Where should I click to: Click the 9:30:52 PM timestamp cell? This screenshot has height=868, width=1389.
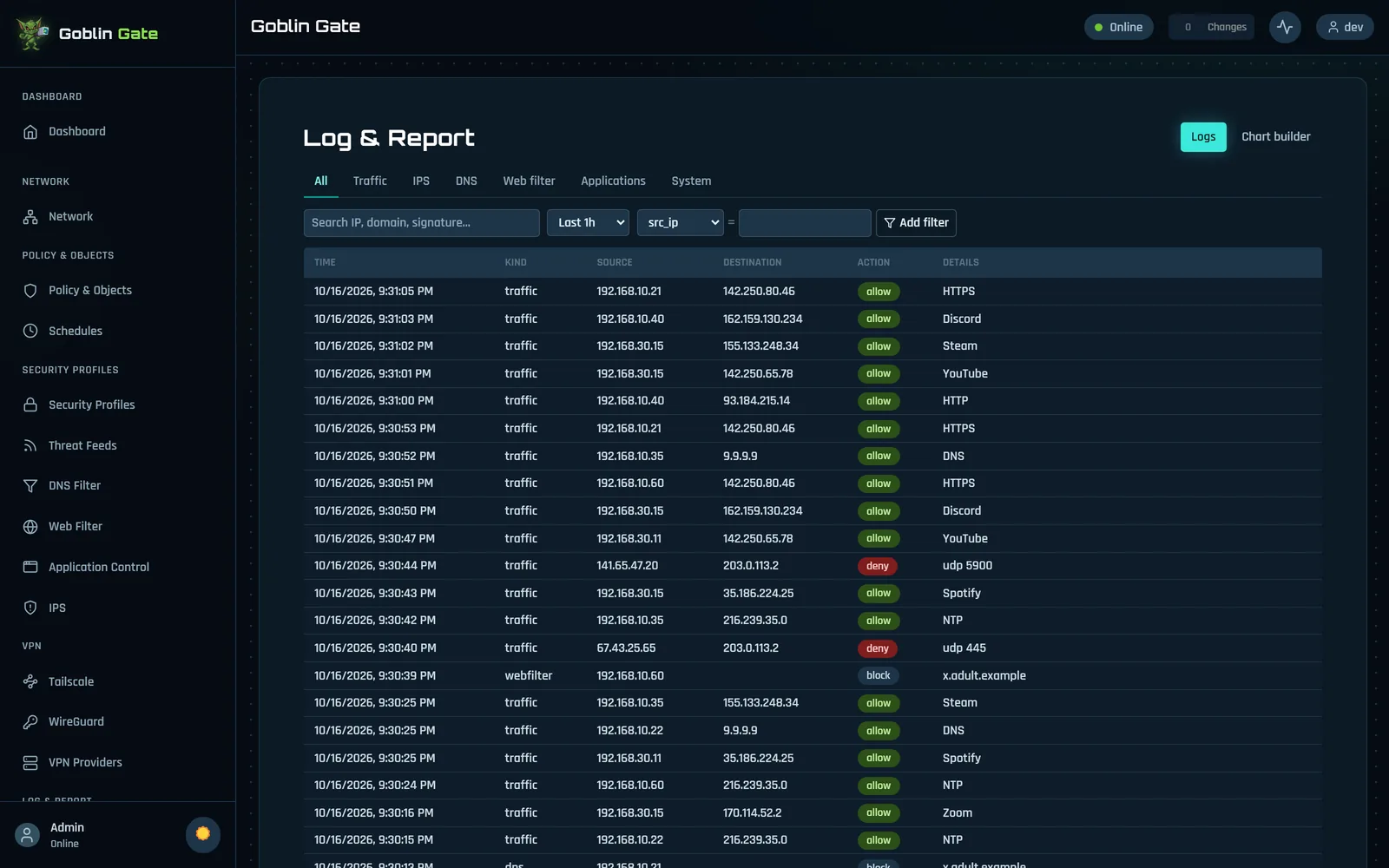(x=374, y=457)
